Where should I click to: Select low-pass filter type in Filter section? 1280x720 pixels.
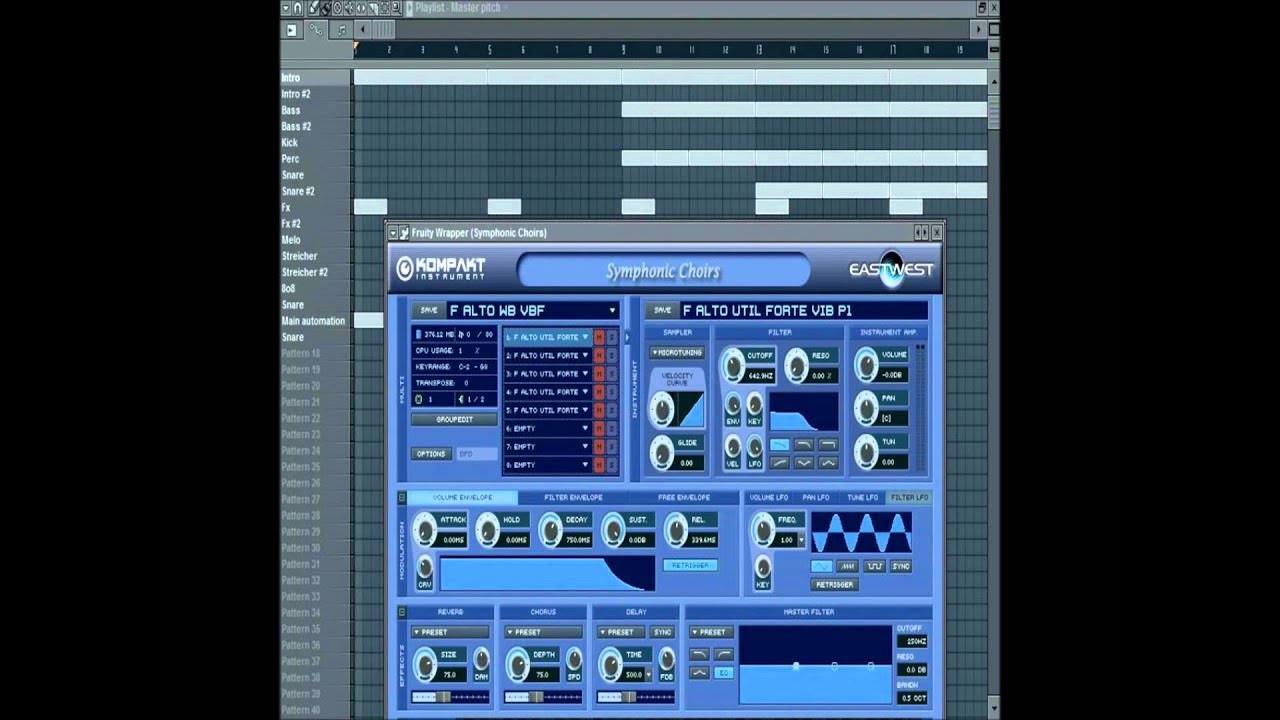click(779, 444)
